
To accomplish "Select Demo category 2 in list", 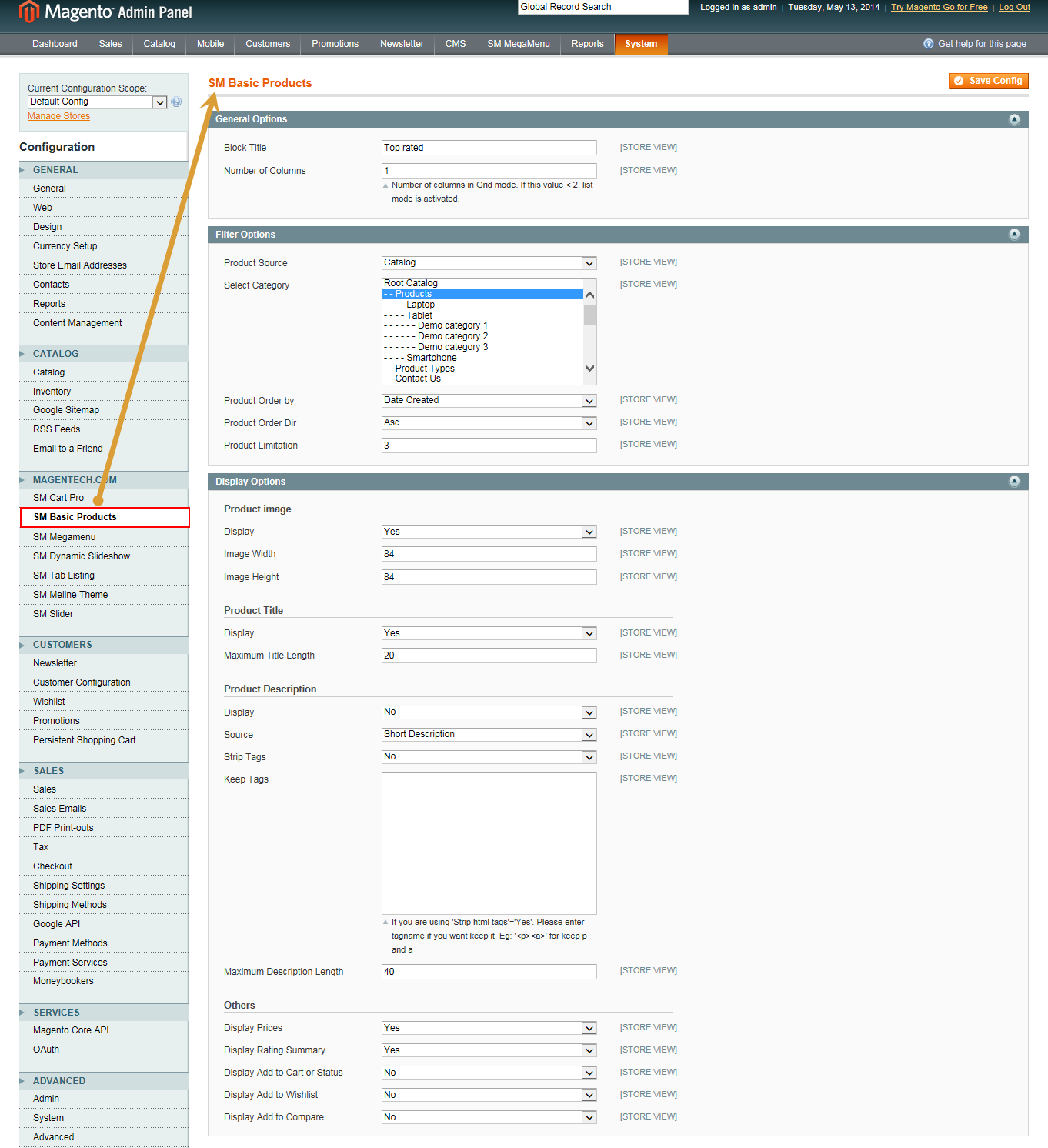I will click(x=482, y=336).
